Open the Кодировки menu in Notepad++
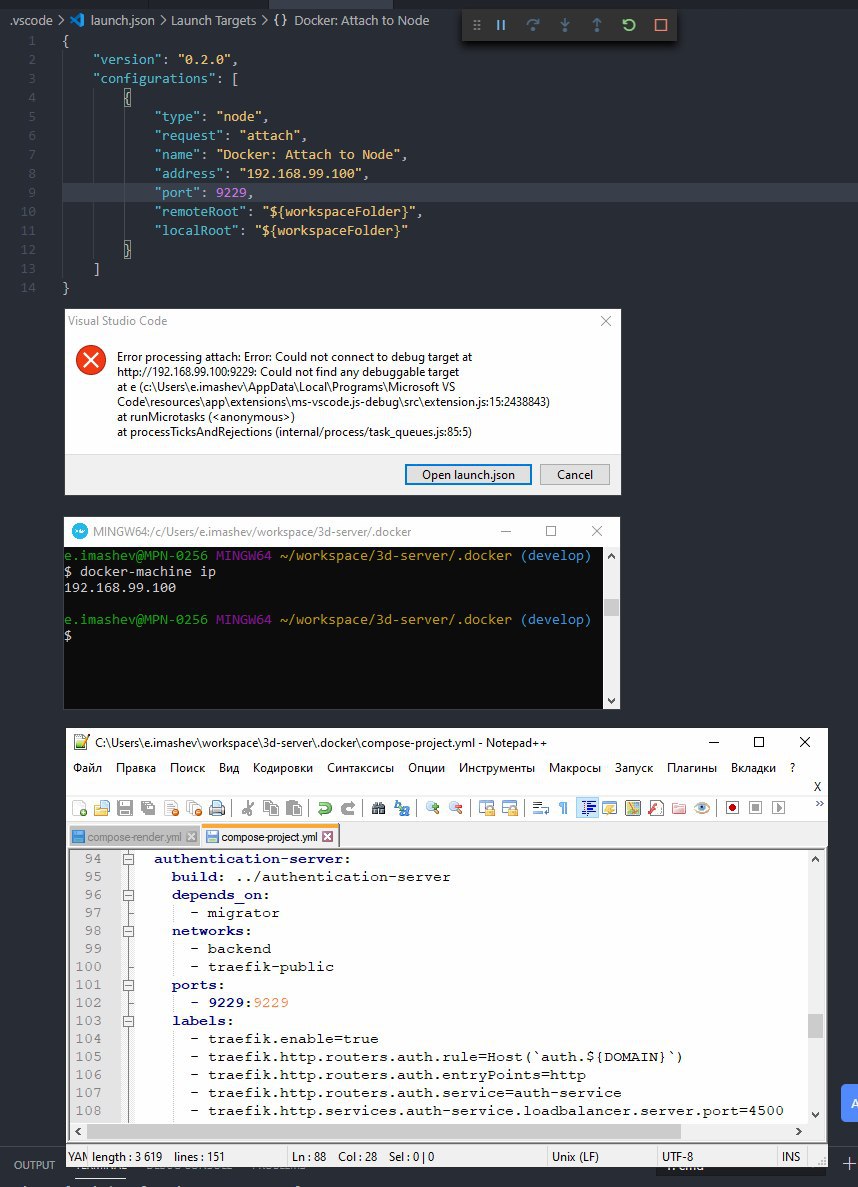The height and width of the screenshot is (1187, 858). coord(282,768)
